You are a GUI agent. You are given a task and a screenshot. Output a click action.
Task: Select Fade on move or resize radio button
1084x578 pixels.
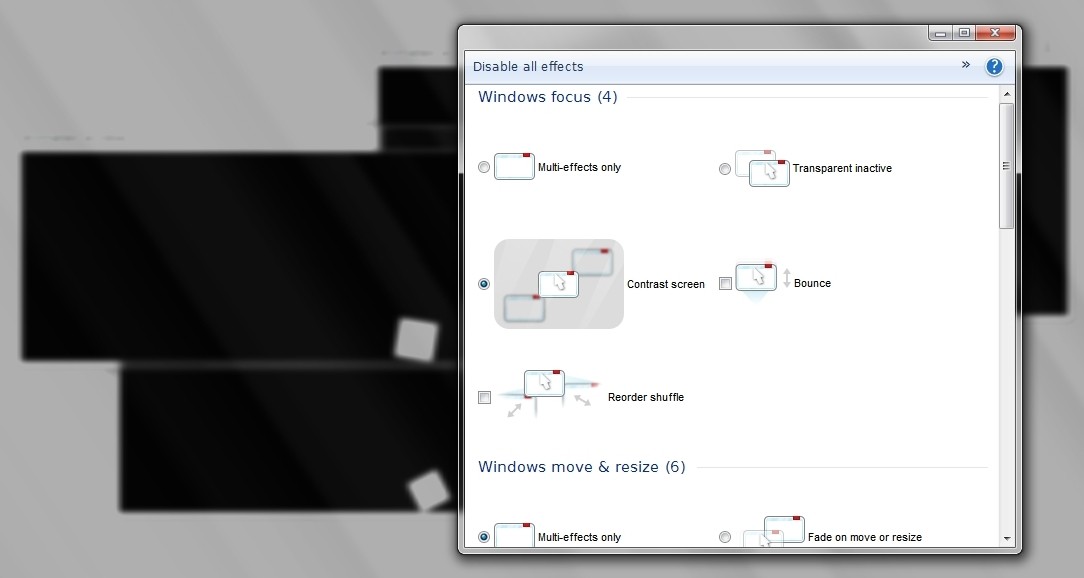[725, 537]
